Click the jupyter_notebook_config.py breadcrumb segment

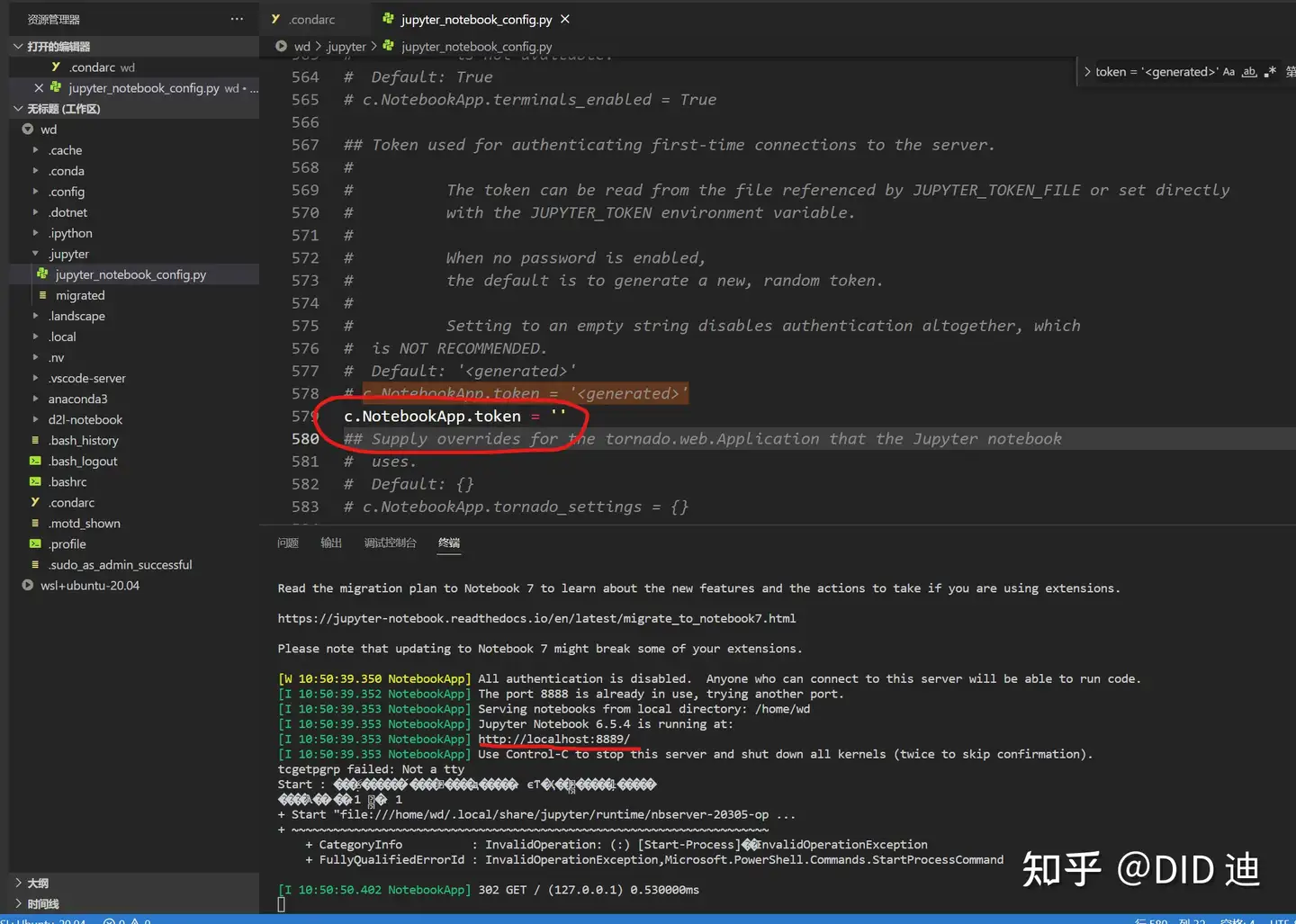click(x=476, y=46)
